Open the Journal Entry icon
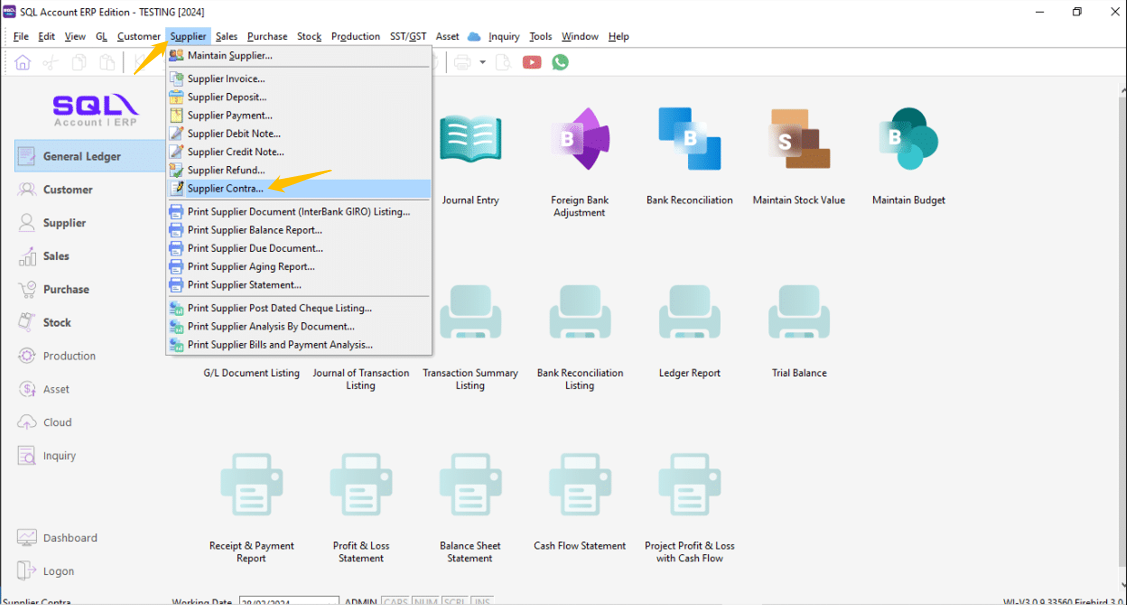The height and width of the screenshot is (605, 1127). [x=470, y=140]
